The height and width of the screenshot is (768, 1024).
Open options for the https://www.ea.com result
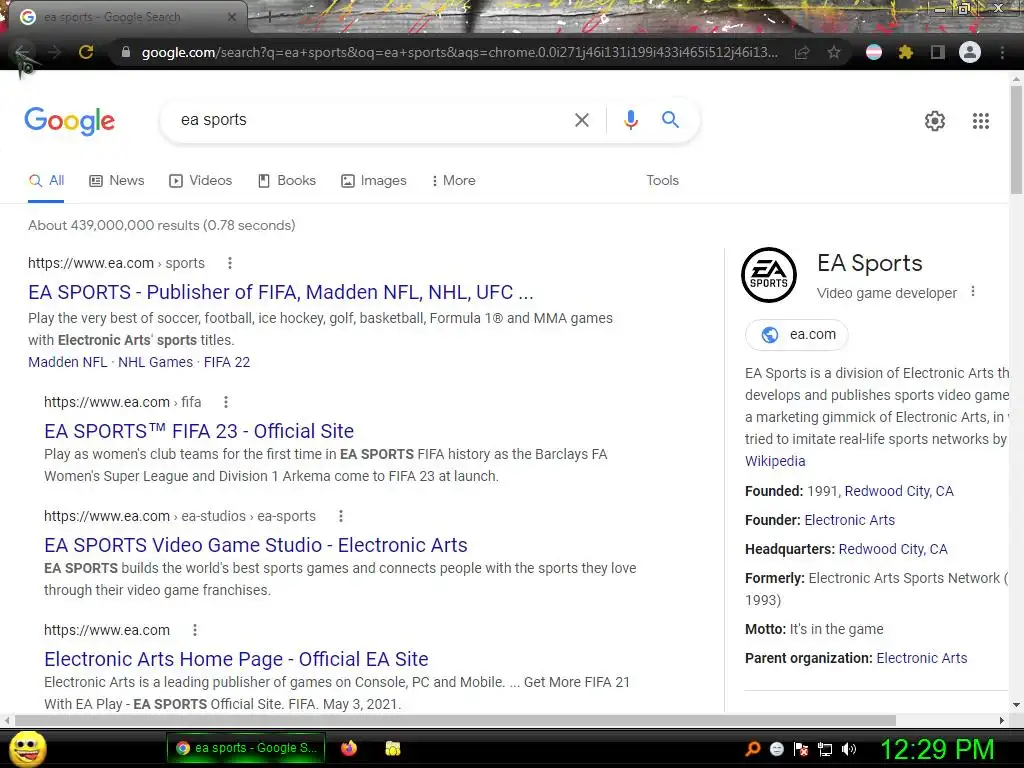point(195,630)
